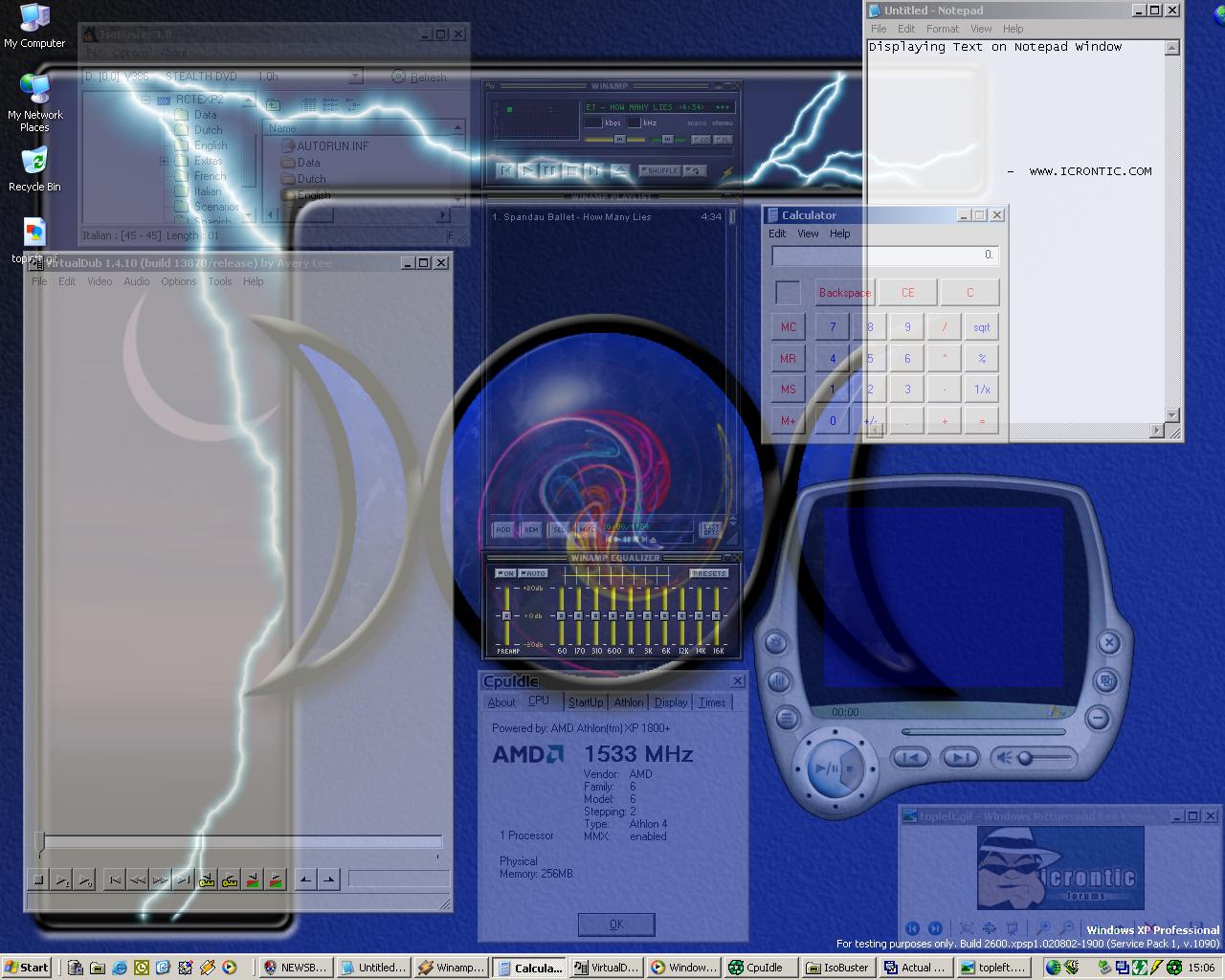
Task: Click Winamp previous track button
Action: [505, 170]
